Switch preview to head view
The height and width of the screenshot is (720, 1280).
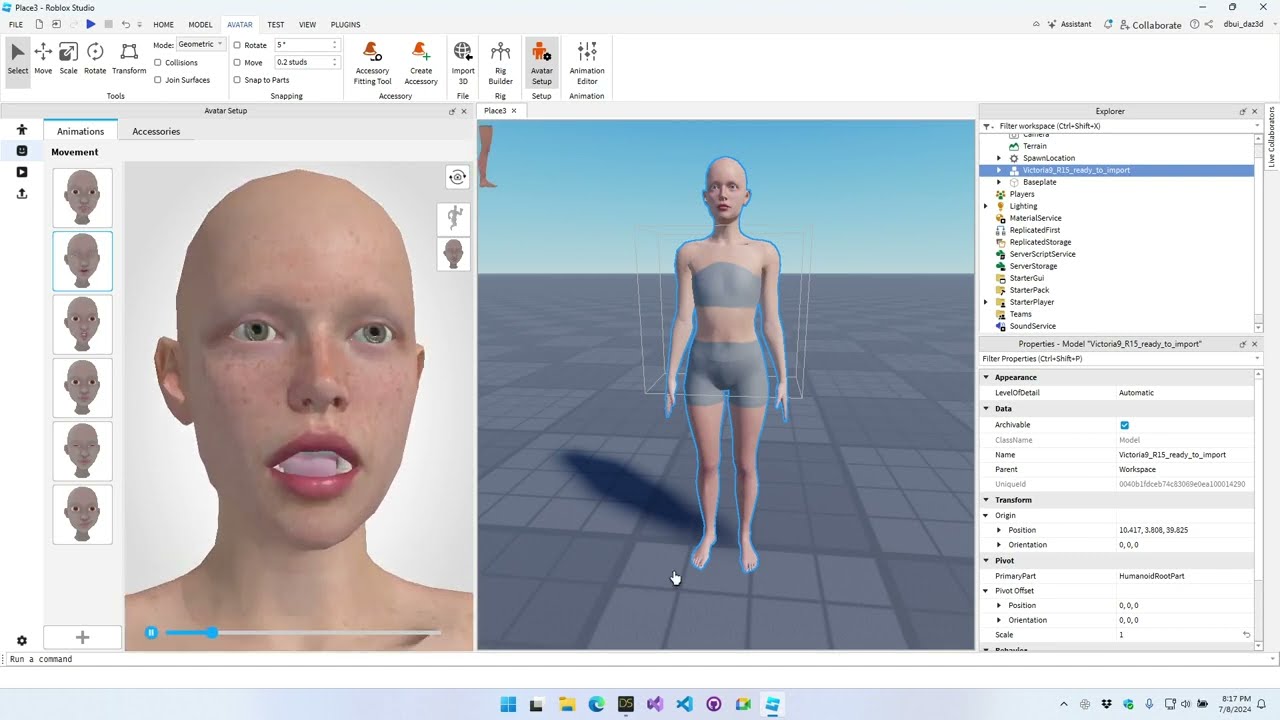[454, 253]
